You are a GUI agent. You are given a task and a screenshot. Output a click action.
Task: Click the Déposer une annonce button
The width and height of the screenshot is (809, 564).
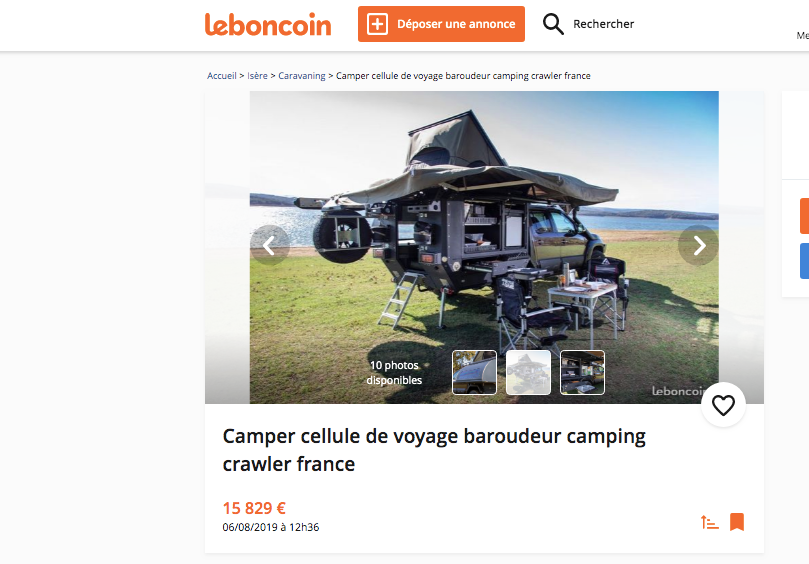point(441,24)
